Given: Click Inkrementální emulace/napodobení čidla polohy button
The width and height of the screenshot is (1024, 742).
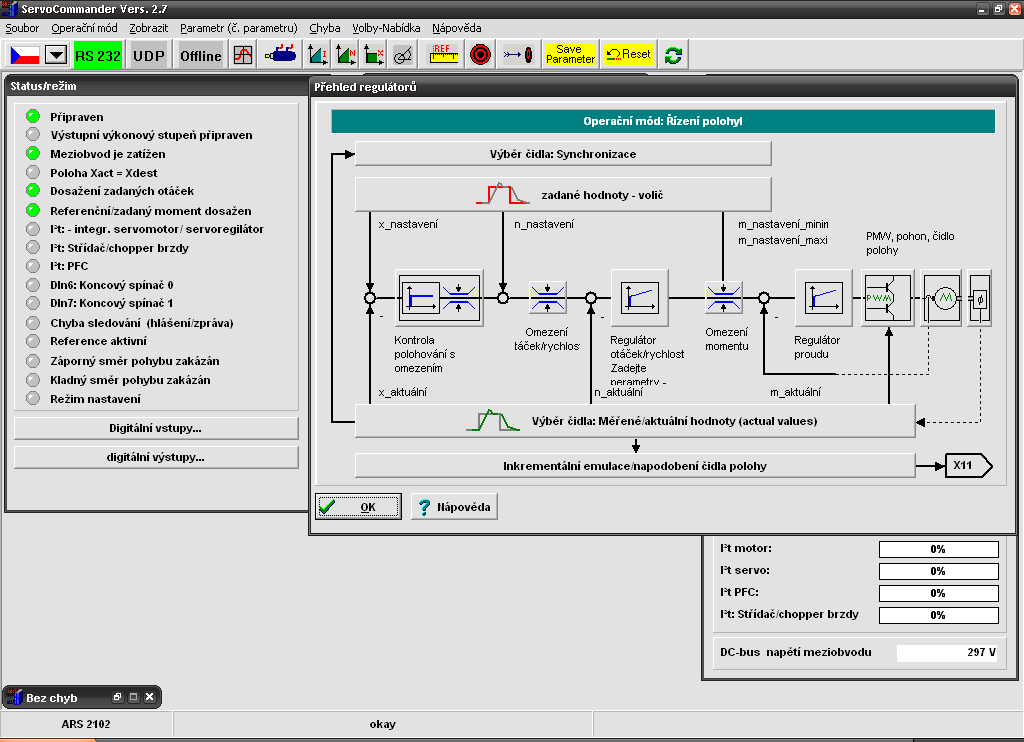Looking at the screenshot, I should pos(635,466).
